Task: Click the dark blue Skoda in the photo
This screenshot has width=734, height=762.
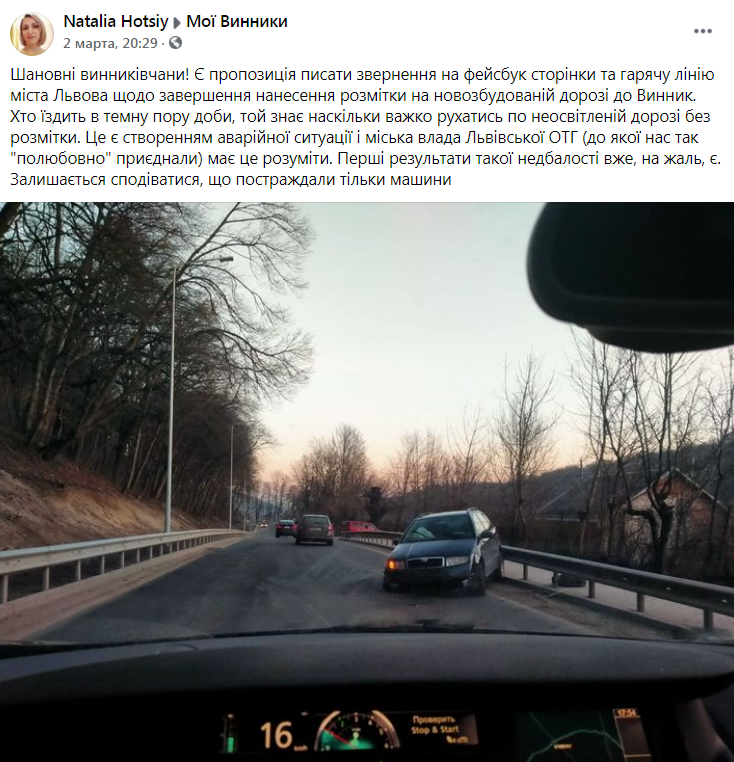Action: coord(443,551)
